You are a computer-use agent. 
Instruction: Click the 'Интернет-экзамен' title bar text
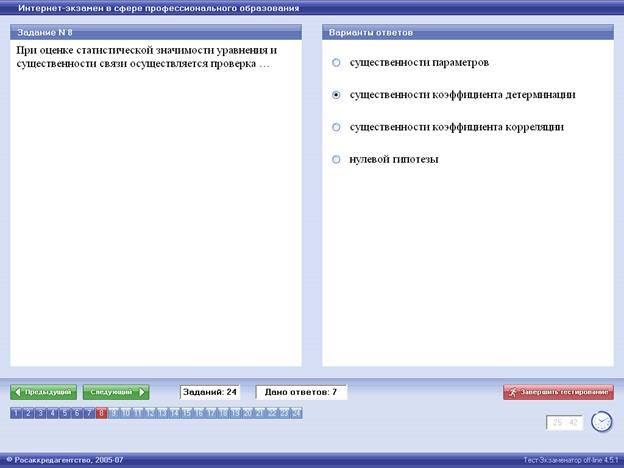[158, 8]
